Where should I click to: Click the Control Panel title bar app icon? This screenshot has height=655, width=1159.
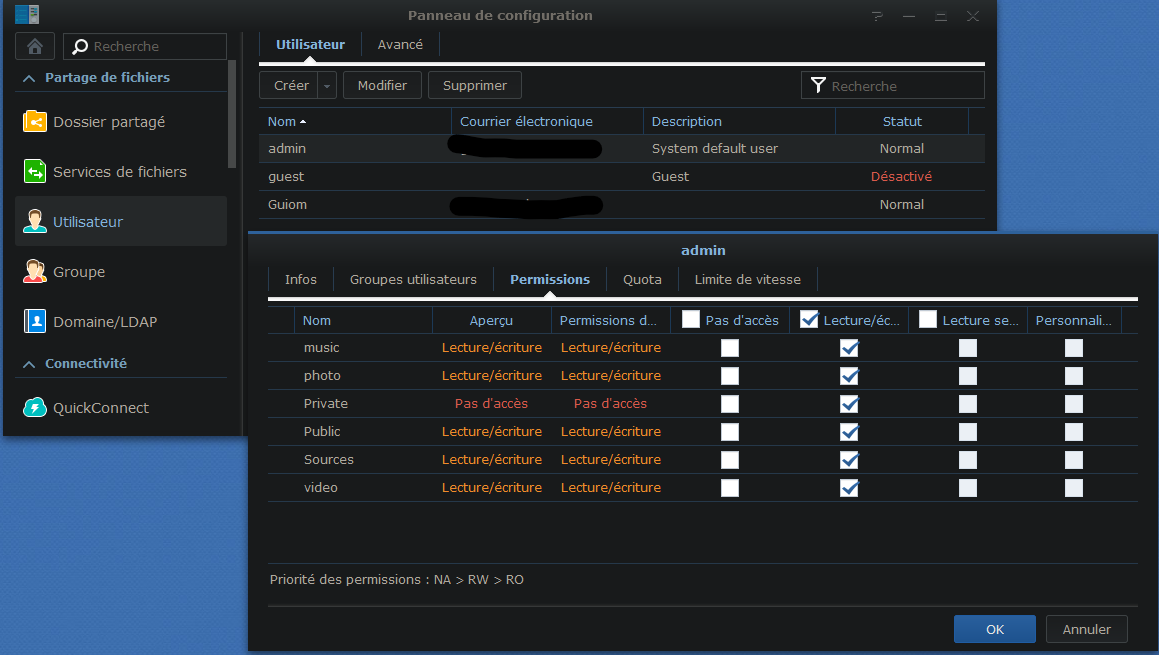click(27, 14)
